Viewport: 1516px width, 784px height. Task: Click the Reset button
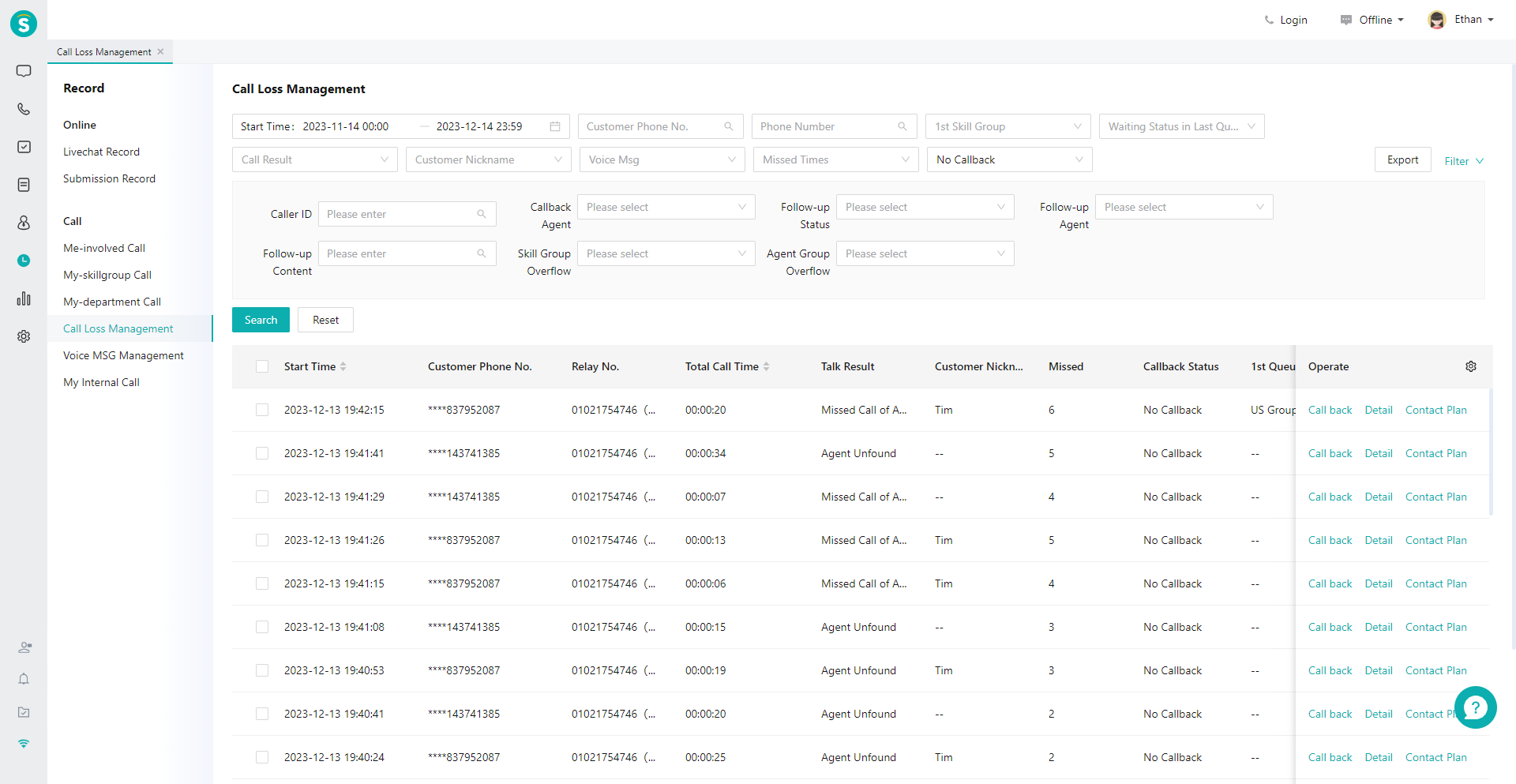click(x=325, y=320)
